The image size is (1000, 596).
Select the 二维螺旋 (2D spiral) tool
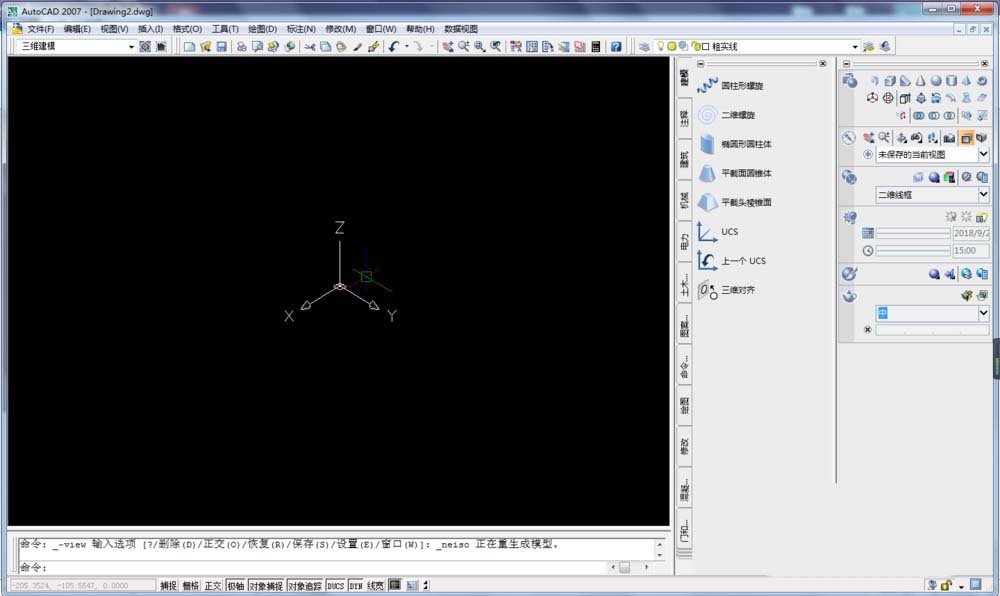(732, 114)
